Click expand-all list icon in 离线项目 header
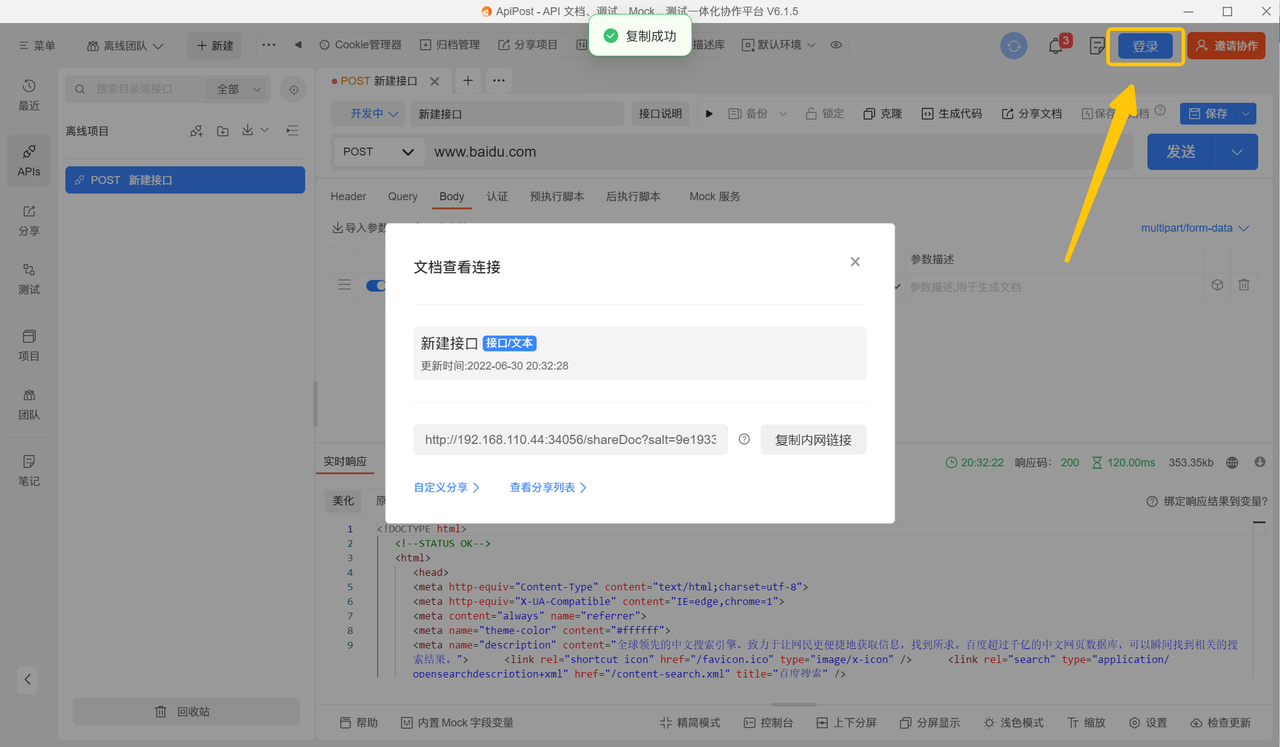Screen dimensions: 1280x747 tap(292, 131)
